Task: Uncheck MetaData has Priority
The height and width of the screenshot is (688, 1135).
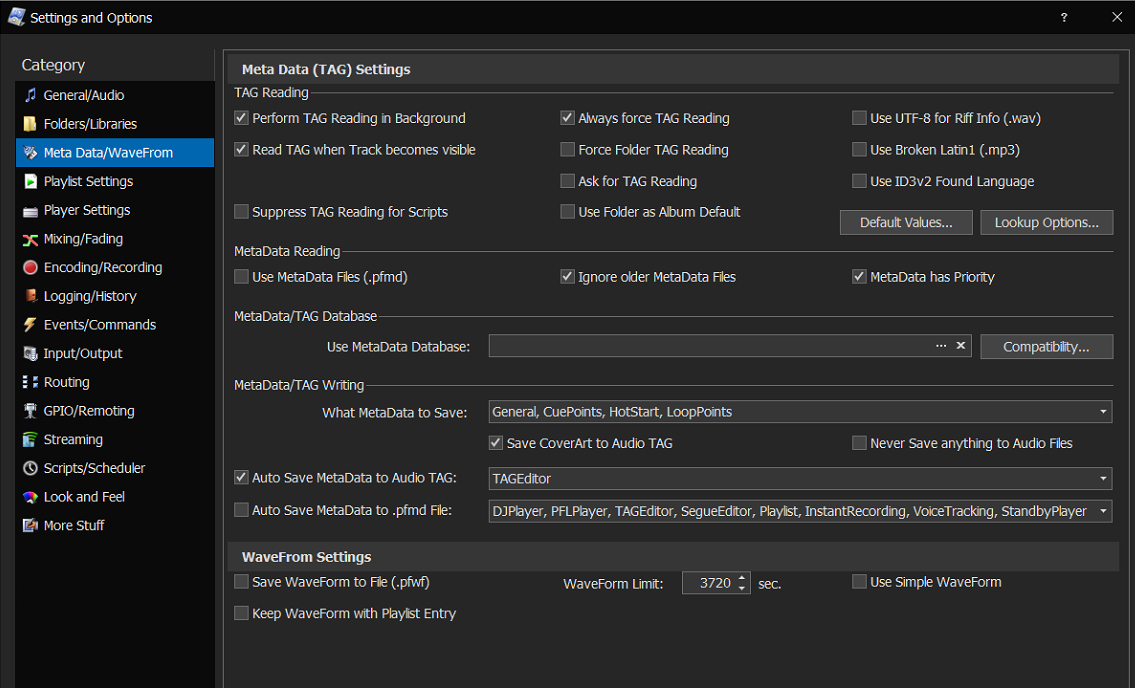Action: (859, 277)
